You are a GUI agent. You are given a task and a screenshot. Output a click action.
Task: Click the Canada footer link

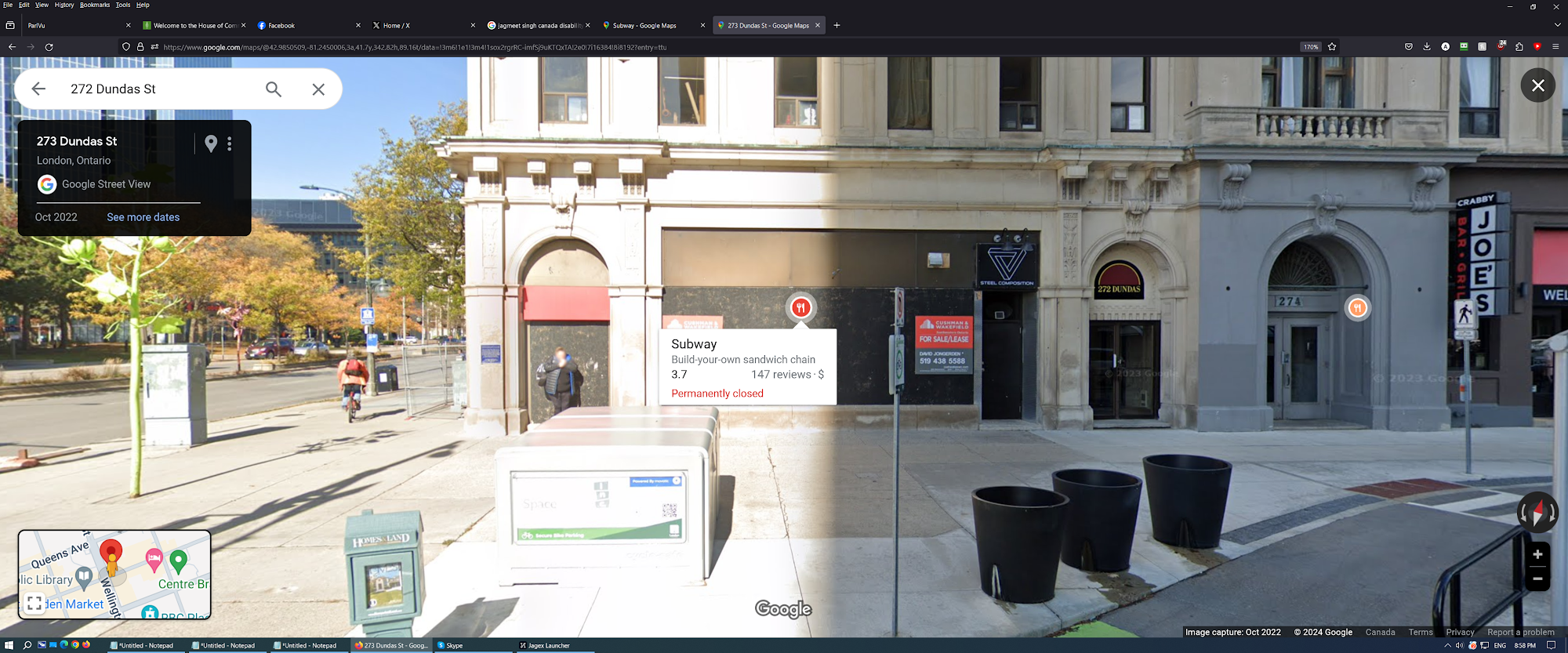(1380, 633)
